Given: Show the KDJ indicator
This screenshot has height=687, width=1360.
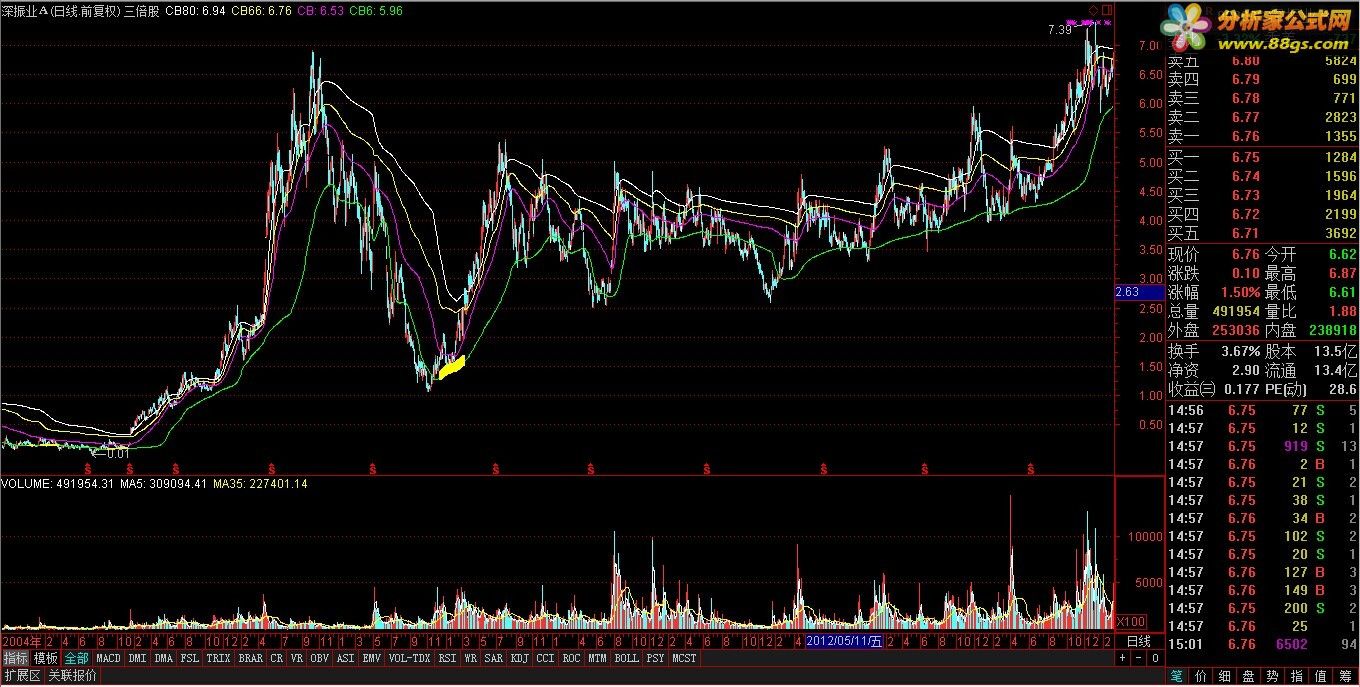Looking at the screenshot, I should click(x=520, y=658).
